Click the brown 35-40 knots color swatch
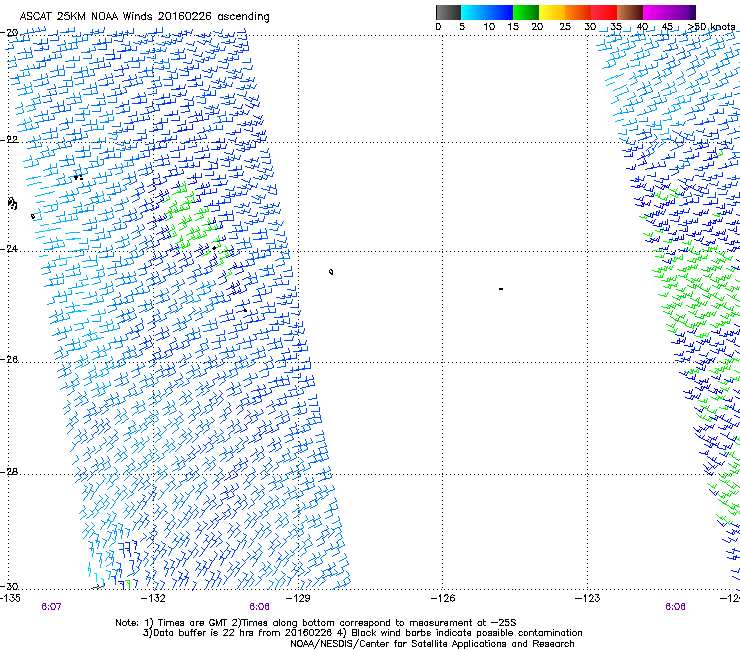This screenshot has width=740, height=650. [x=630, y=12]
